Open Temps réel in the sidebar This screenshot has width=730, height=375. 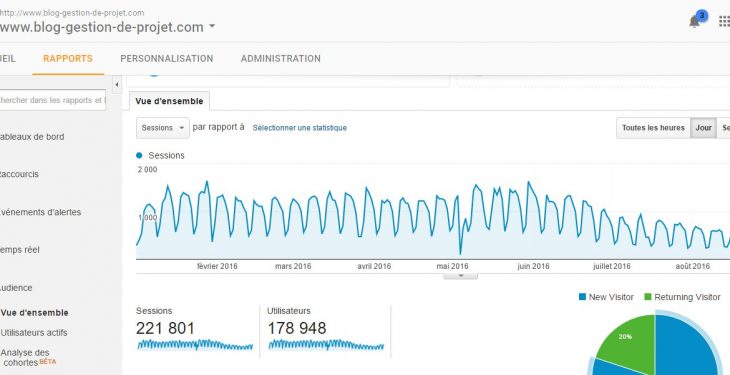pyautogui.click(x=20, y=250)
